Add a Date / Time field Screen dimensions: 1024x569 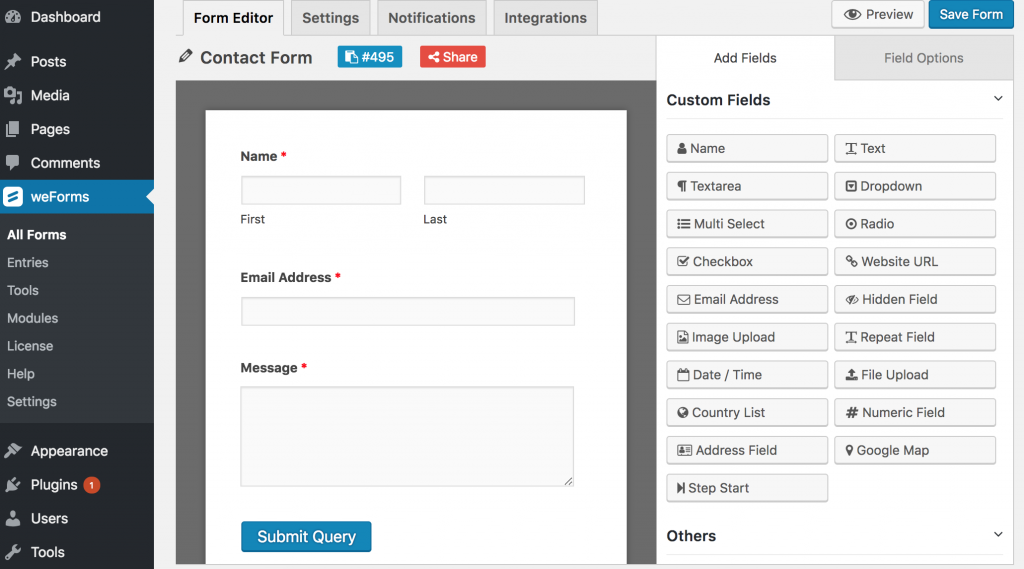click(x=747, y=375)
